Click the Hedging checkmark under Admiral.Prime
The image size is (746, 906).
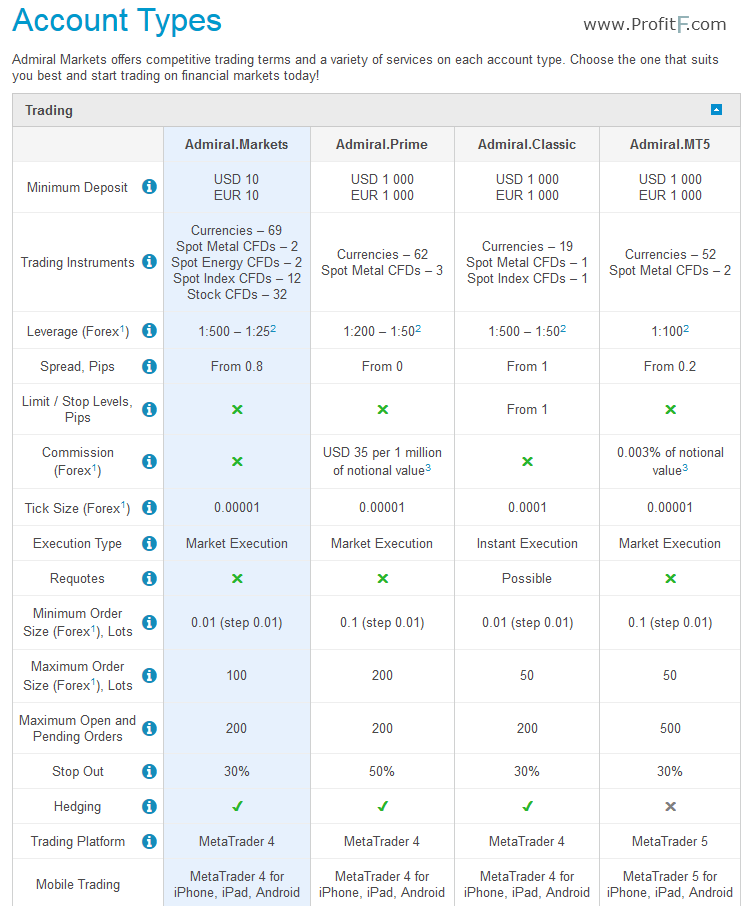[x=383, y=806]
